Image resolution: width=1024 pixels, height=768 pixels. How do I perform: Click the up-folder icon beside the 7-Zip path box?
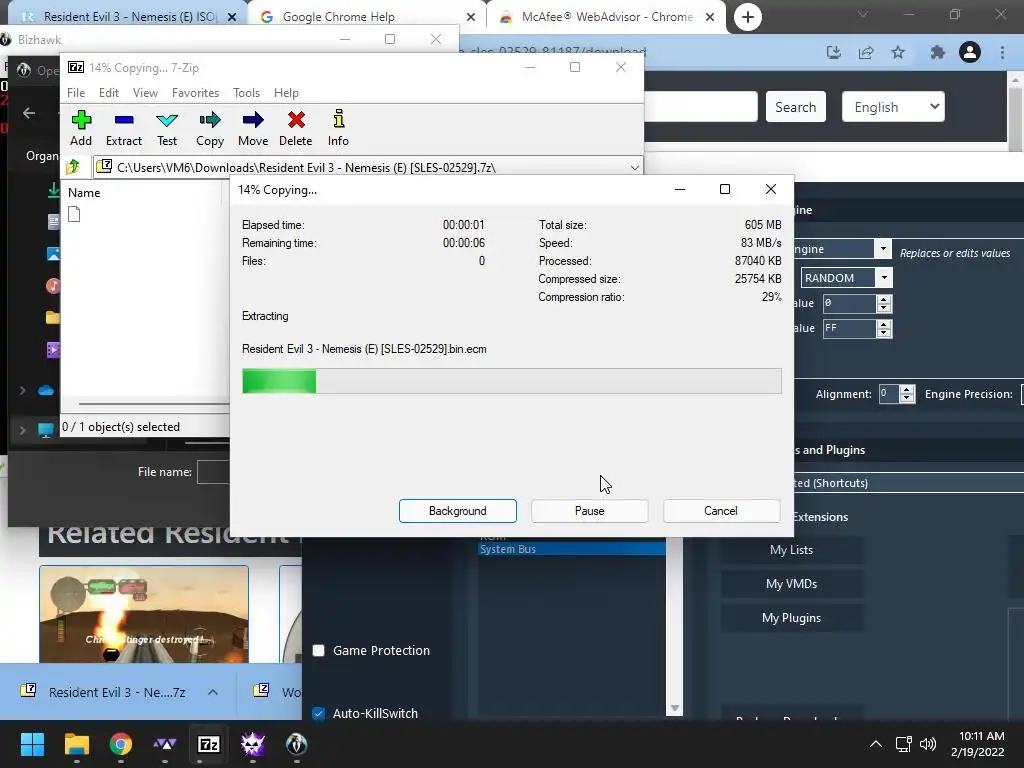pyautogui.click(x=73, y=167)
